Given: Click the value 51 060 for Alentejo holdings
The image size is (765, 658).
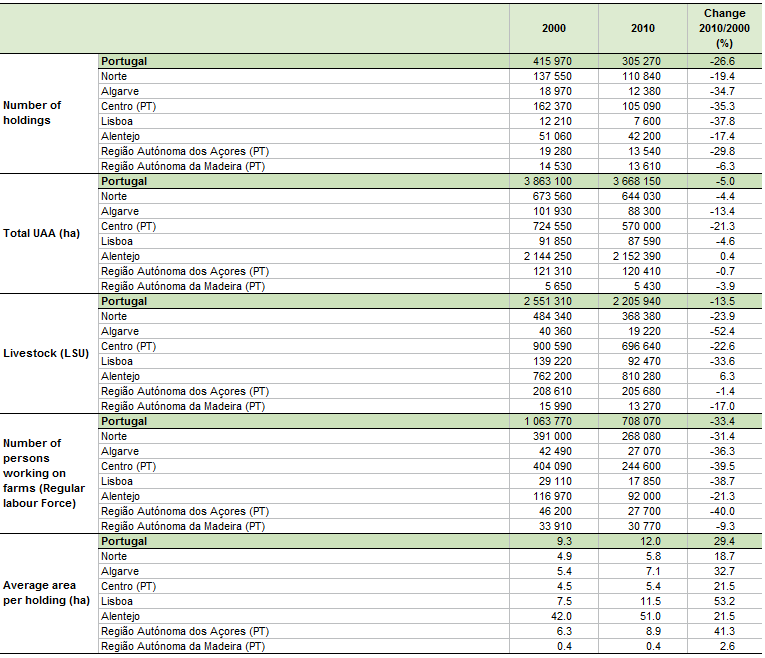Looking at the screenshot, I should [x=555, y=137].
